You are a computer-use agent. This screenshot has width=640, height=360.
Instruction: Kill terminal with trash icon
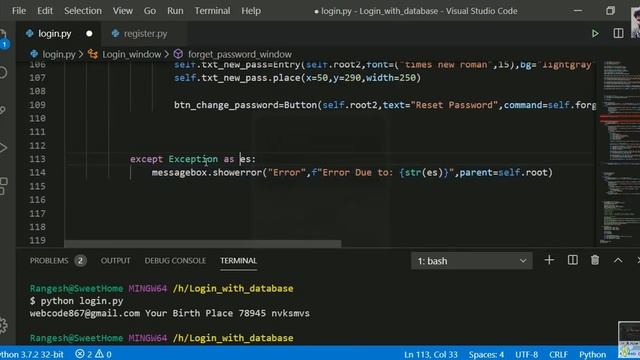595,260
